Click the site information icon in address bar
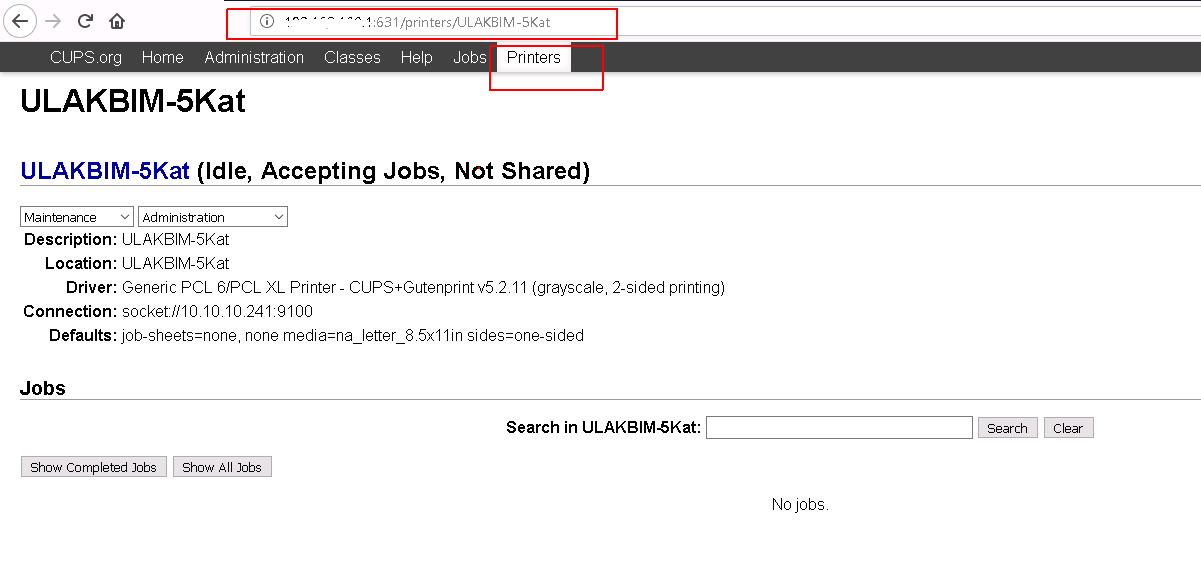The height and width of the screenshot is (574, 1201). click(x=267, y=21)
